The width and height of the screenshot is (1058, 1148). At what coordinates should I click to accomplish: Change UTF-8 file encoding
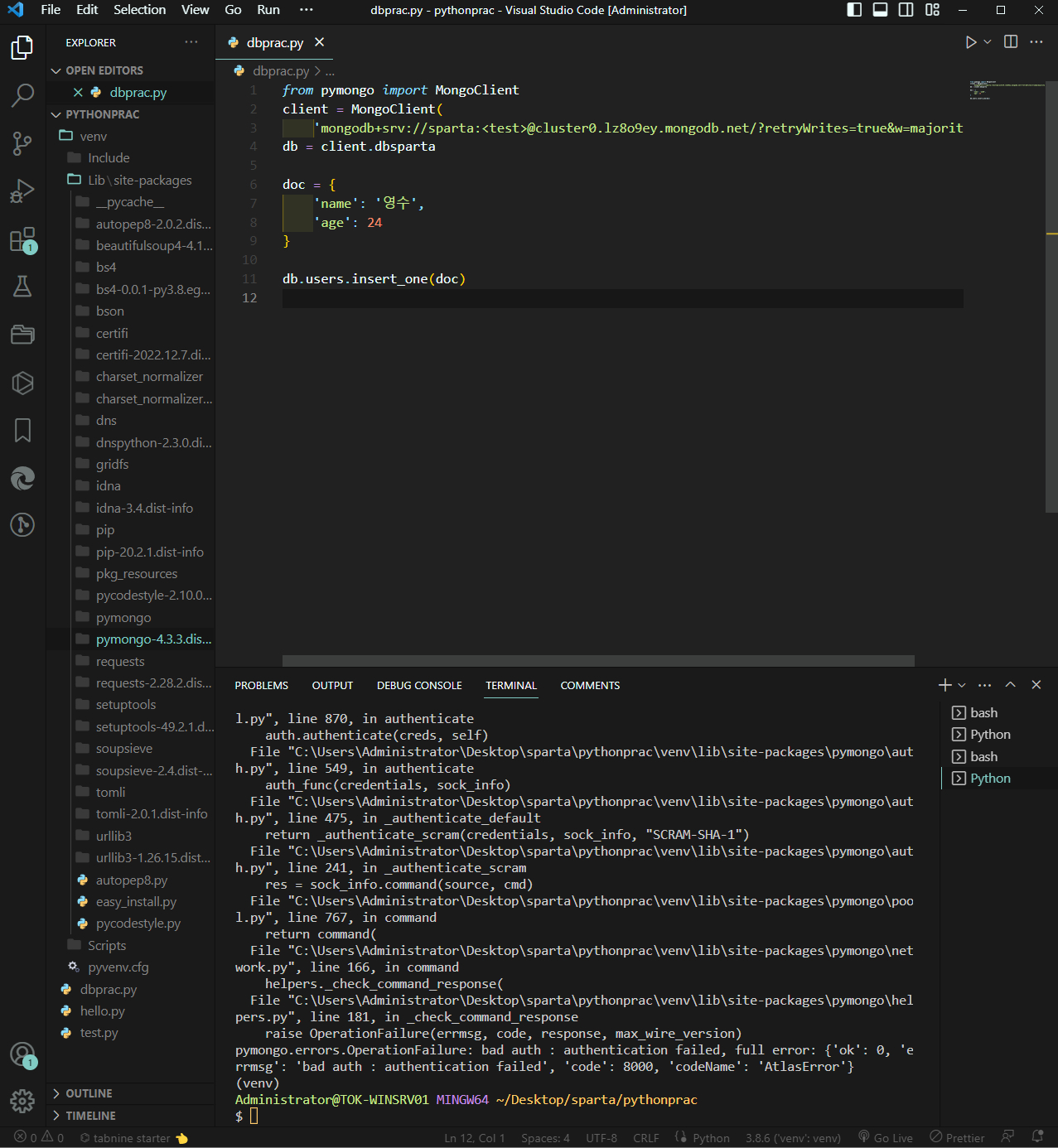click(x=601, y=1137)
